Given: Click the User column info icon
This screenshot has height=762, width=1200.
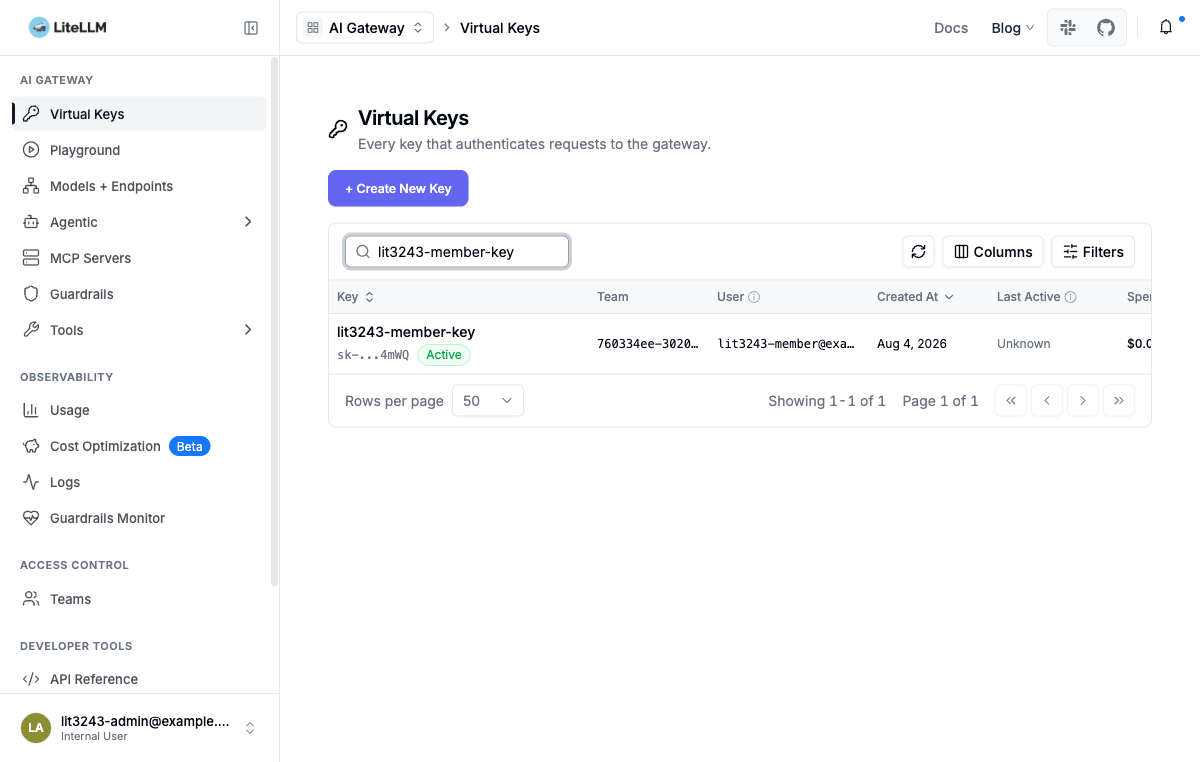Looking at the screenshot, I should 754,297.
